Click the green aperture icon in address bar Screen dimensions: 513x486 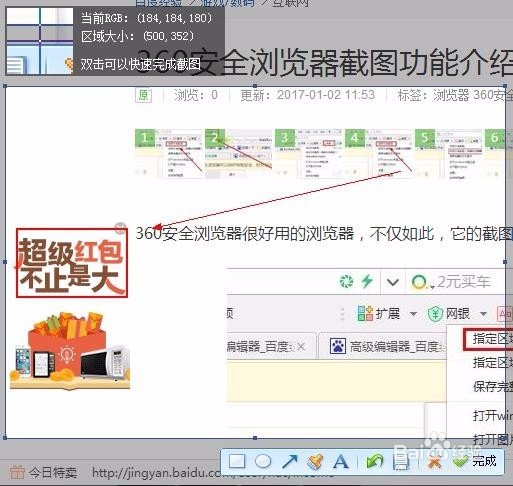(346, 281)
